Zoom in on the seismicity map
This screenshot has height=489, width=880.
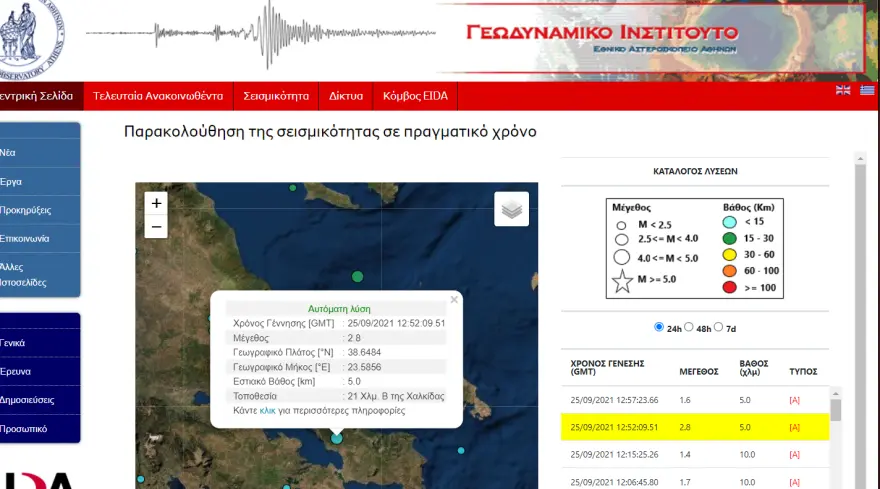[155, 203]
